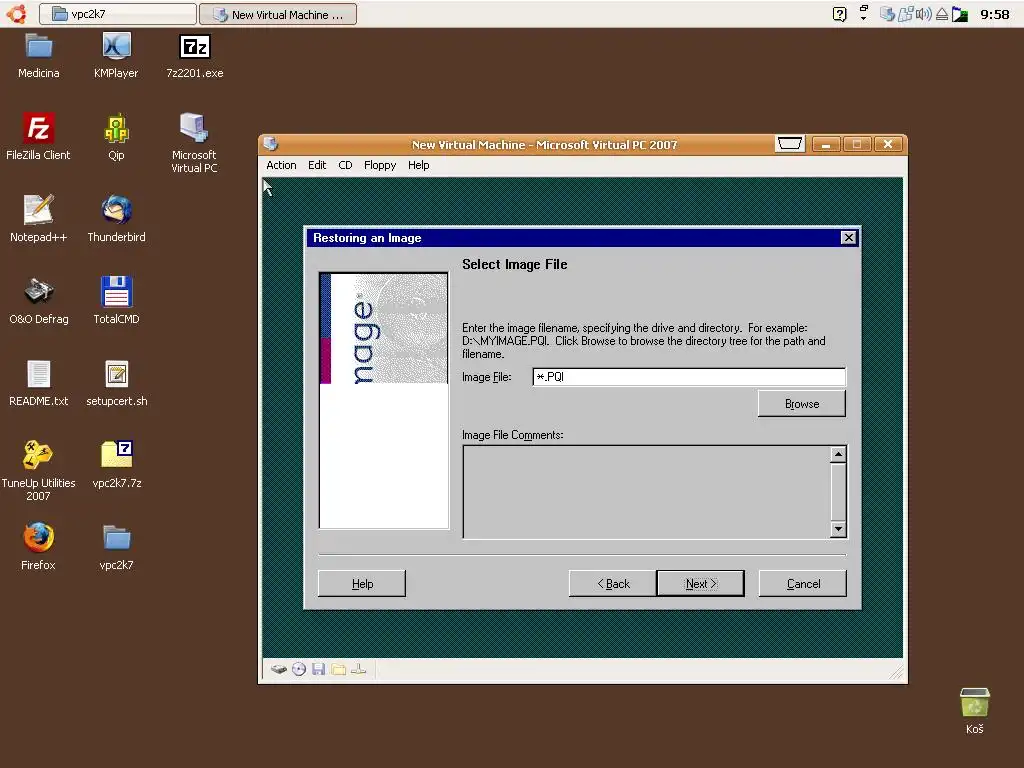This screenshot has width=1024, height=768.
Task: Select the O&O Defrag desktop icon
Action: click(x=39, y=300)
